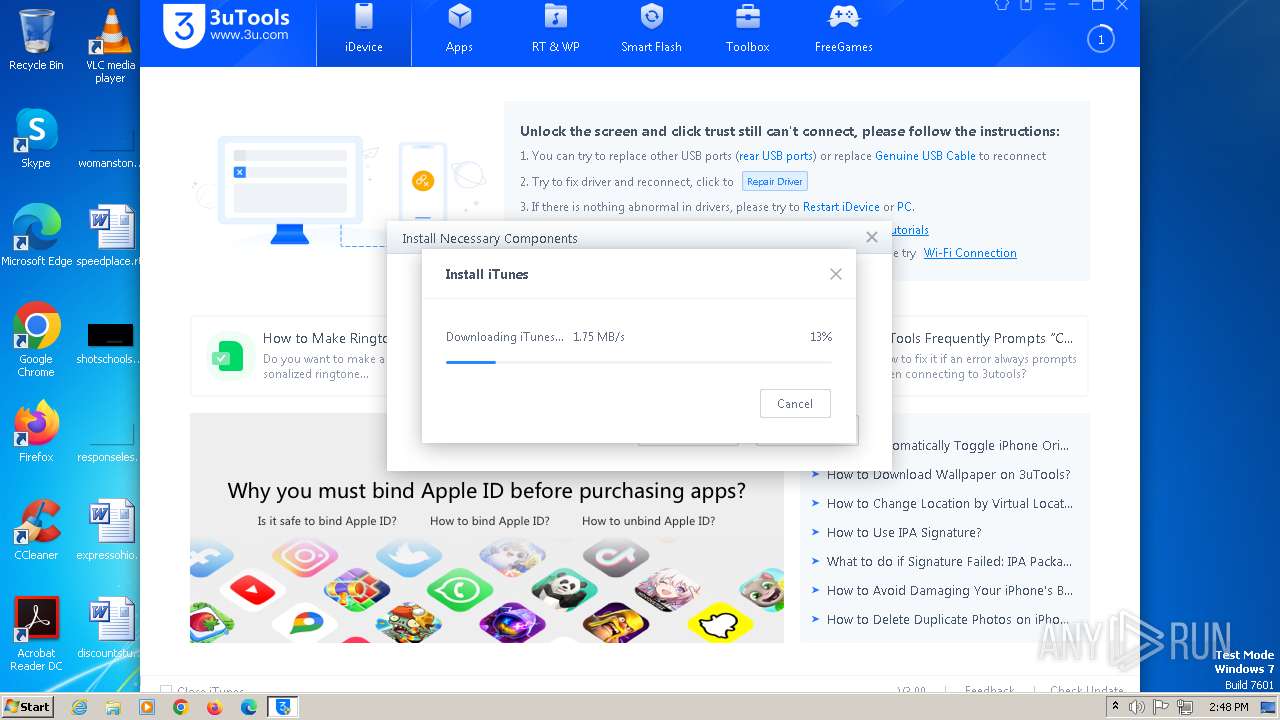Open What to do if Signature Failed article
Image resolution: width=1280 pixels, height=720 pixels.
[x=949, y=562]
